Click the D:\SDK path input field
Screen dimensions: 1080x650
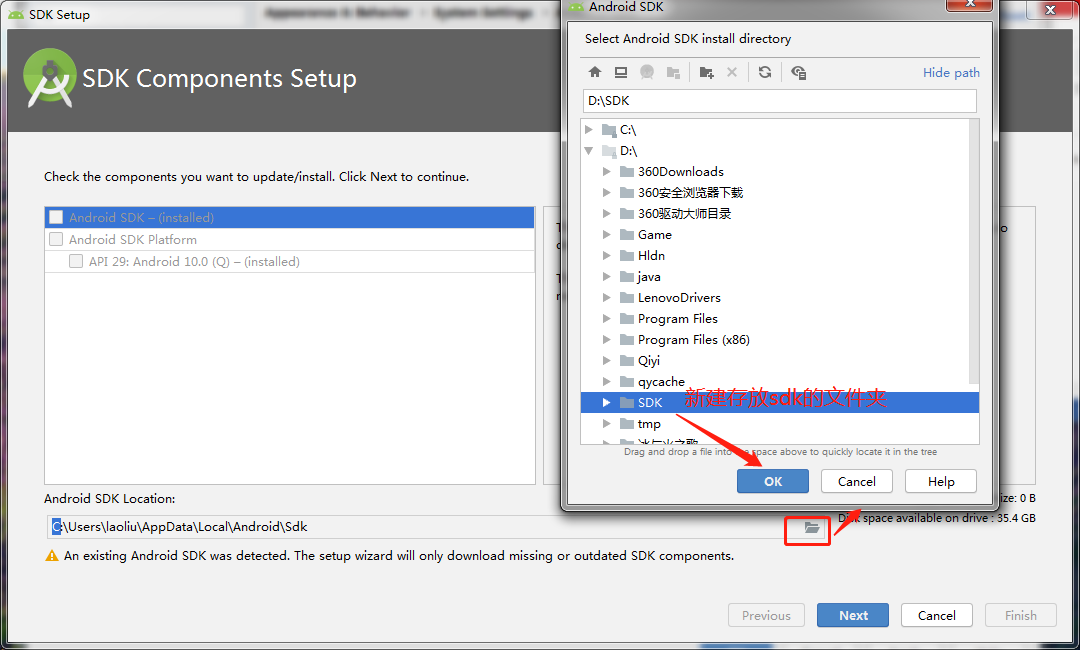tap(780, 101)
